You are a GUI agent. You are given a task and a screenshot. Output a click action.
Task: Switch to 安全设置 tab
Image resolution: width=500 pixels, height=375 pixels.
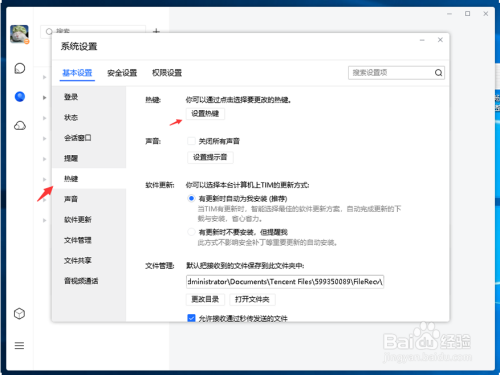(122, 73)
